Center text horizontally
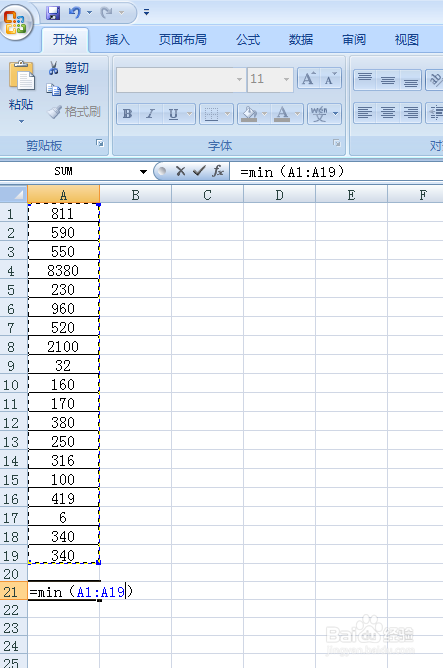443x668 pixels. point(388,113)
